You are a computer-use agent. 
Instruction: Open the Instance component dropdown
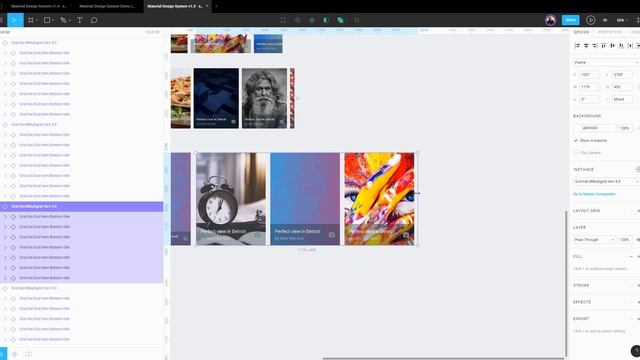(x=606, y=181)
